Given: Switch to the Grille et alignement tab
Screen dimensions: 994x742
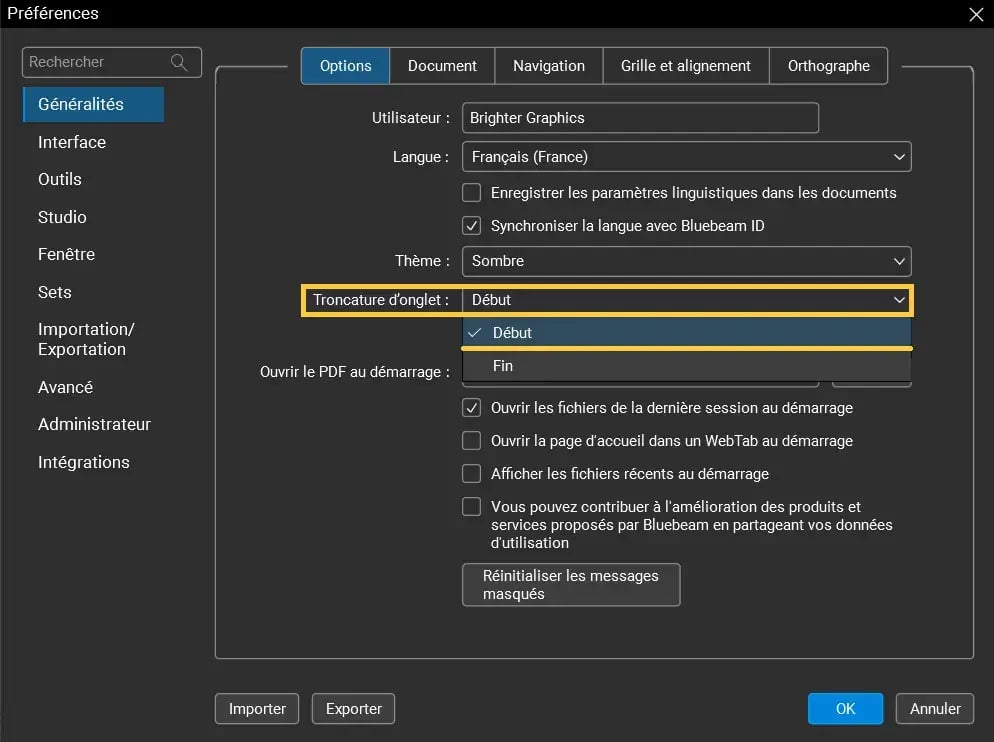Looking at the screenshot, I should pyautogui.click(x=685, y=65).
